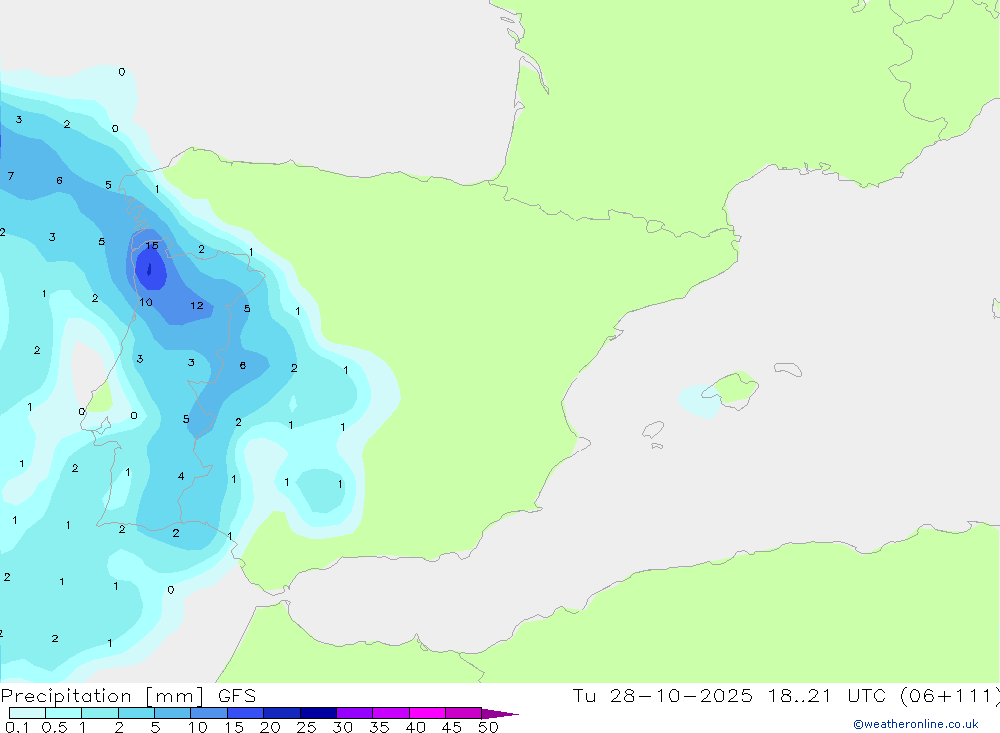Click the dark blue rainfall maximum core
This screenshot has height=733, width=1000.
coord(149,270)
